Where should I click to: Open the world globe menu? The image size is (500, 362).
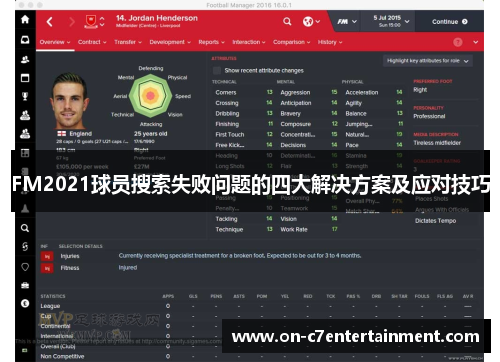[311, 22]
